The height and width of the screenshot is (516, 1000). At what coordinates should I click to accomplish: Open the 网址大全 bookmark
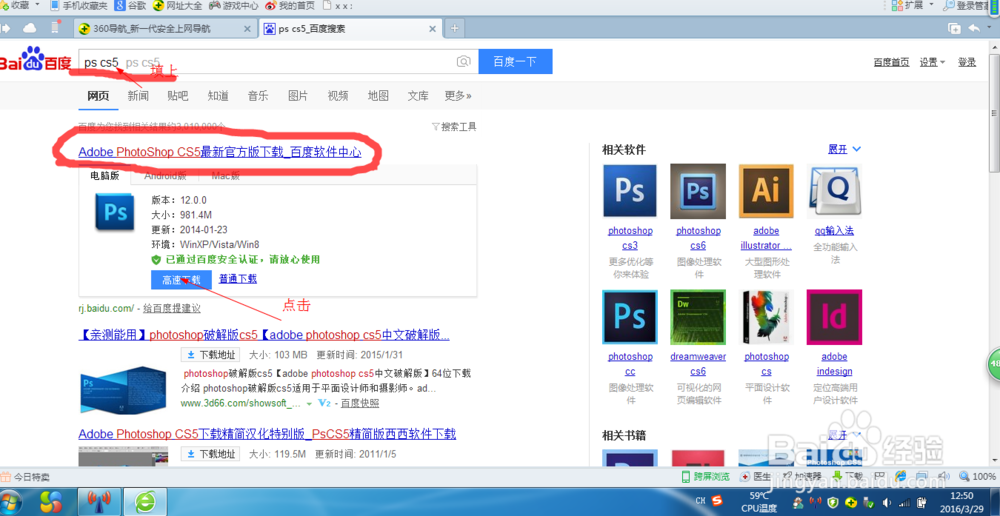178,6
